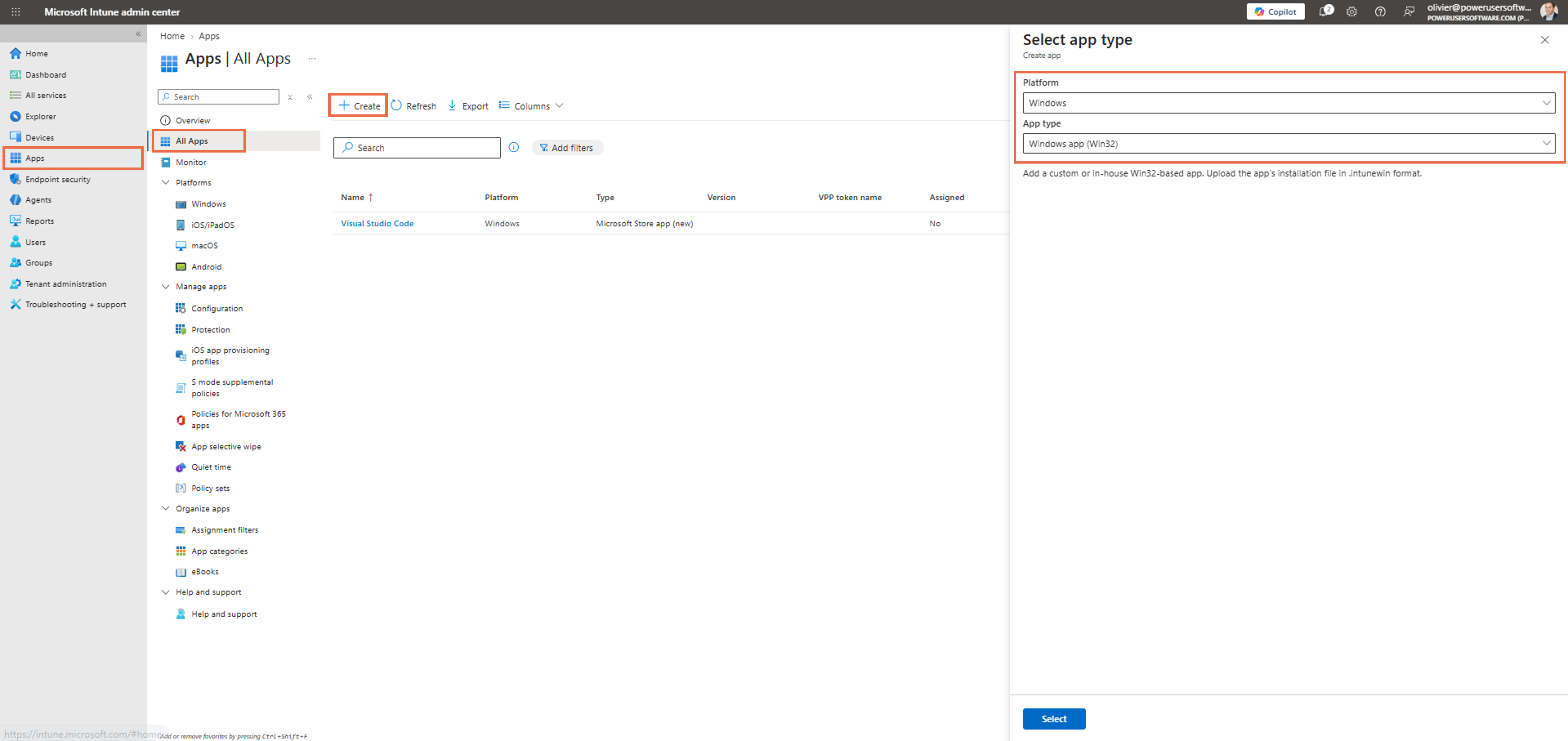Open the App type dropdown
This screenshot has width=1568, height=741.
(x=1289, y=144)
